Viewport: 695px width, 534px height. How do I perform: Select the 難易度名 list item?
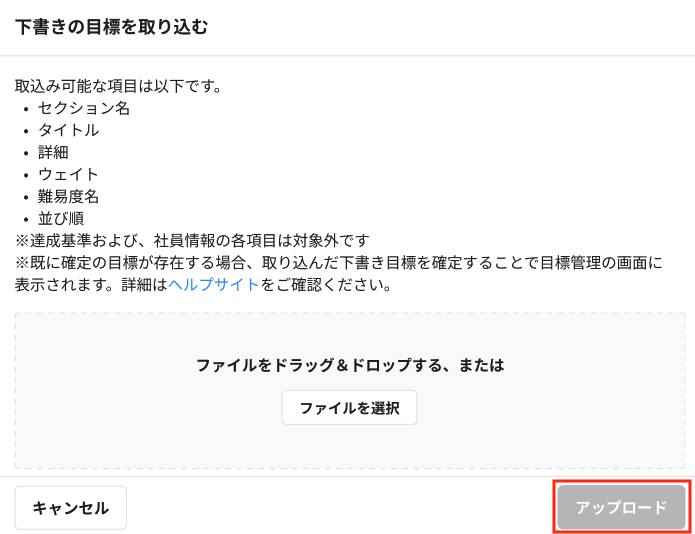69,196
